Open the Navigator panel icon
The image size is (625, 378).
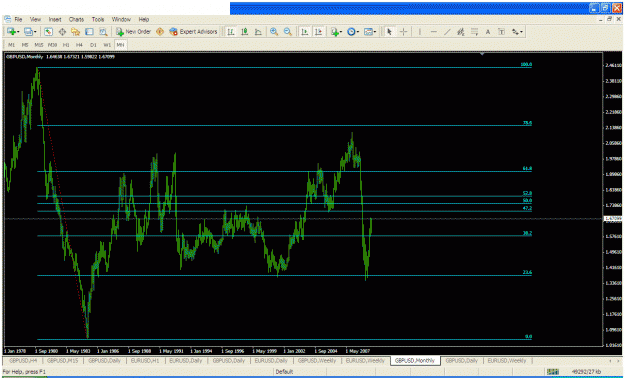(x=76, y=32)
